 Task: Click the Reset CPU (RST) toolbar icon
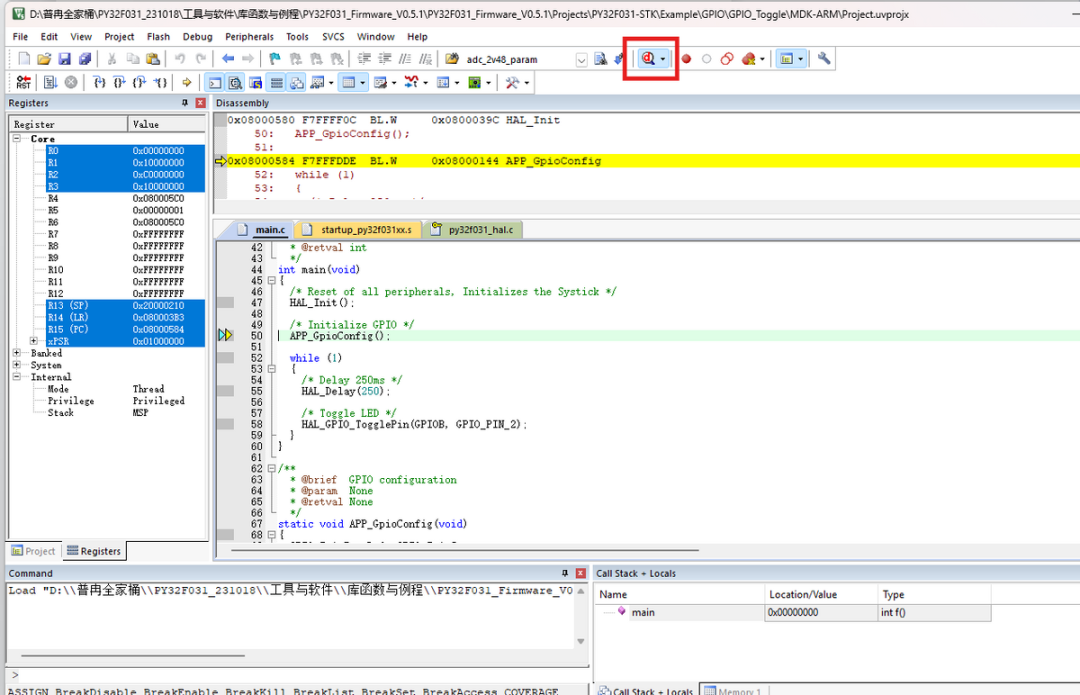(x=23, y=82)
